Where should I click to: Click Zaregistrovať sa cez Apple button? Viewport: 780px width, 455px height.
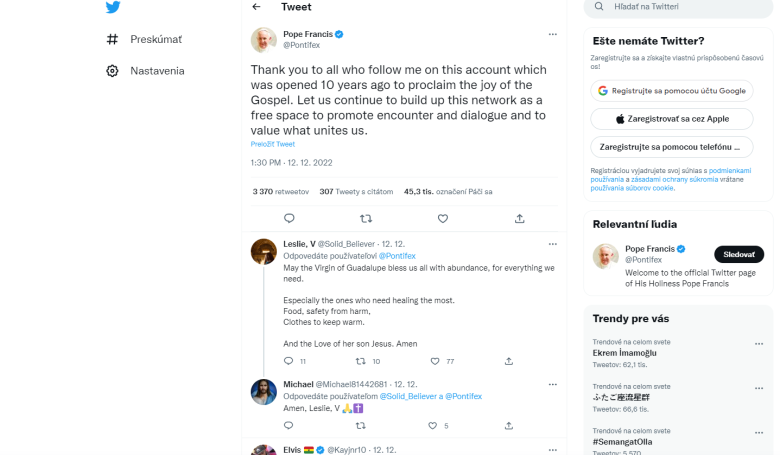click(x=672, y=118)
